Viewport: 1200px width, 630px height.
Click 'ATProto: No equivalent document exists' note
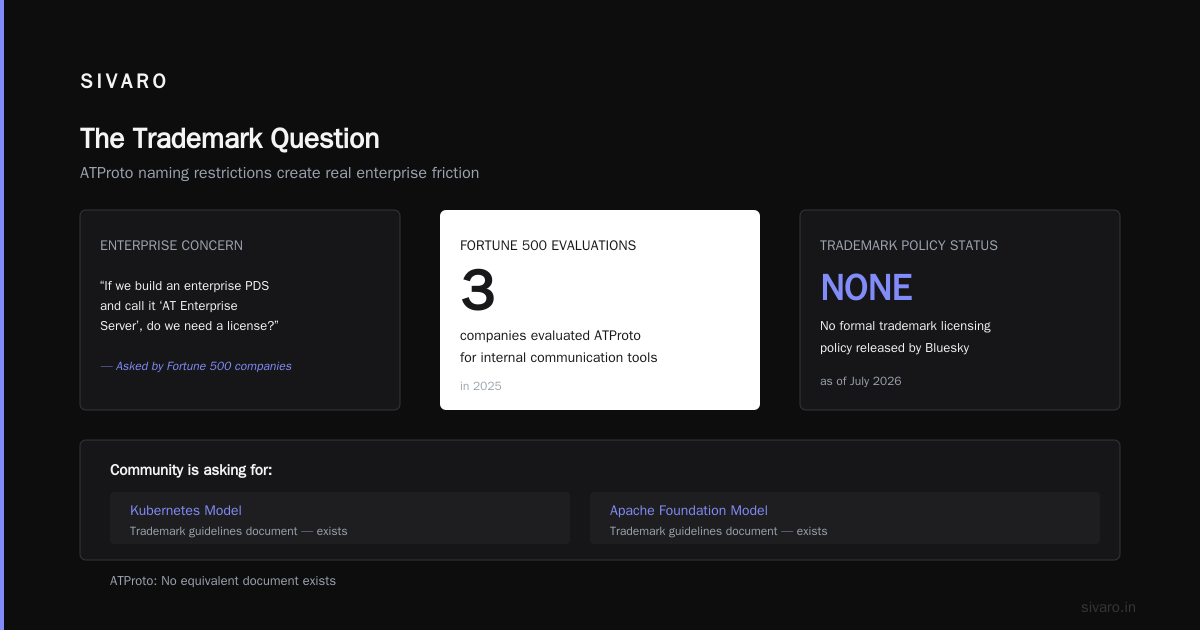point(223,581)
